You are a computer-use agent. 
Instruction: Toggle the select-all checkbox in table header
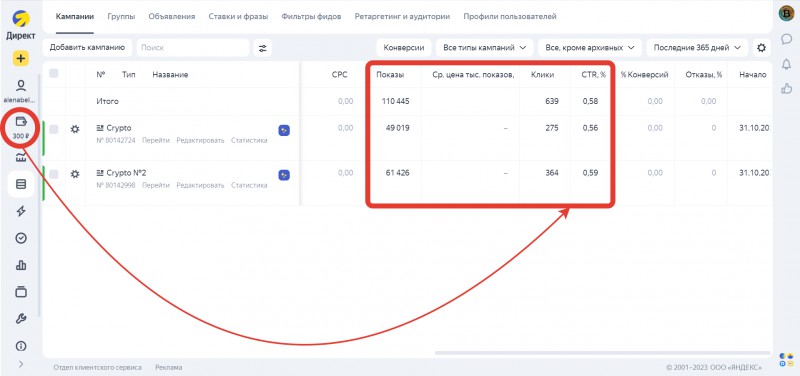[x=54, y=73]
